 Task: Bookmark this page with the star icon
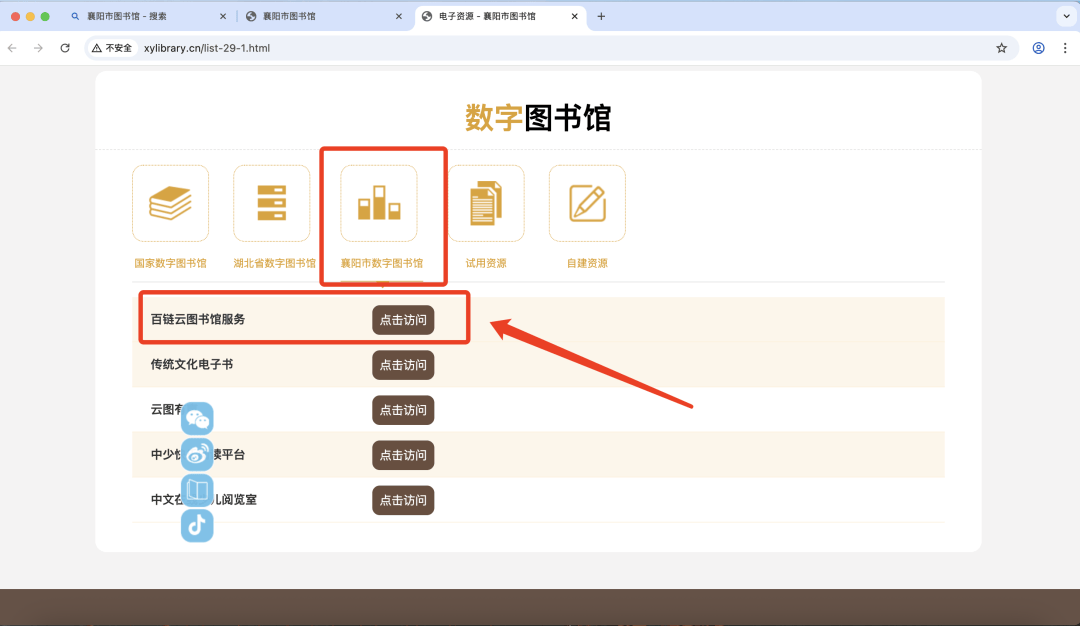point(1001,48)
